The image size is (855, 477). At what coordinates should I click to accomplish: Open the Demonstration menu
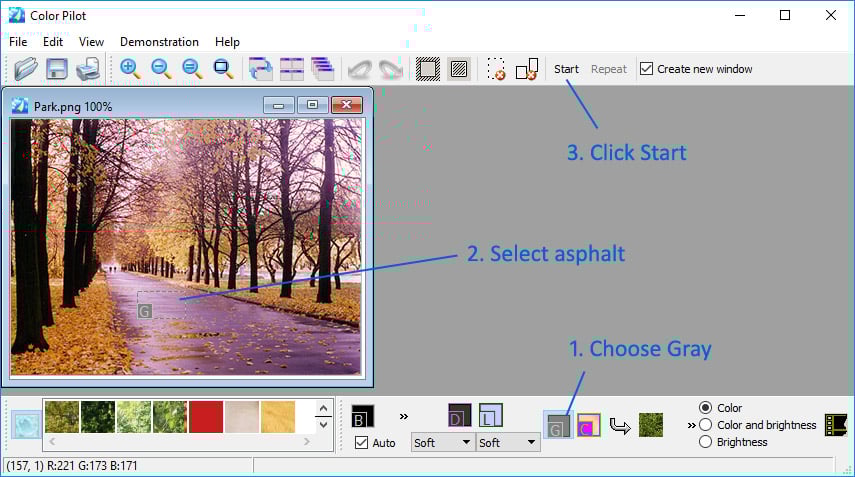(159, 42)
